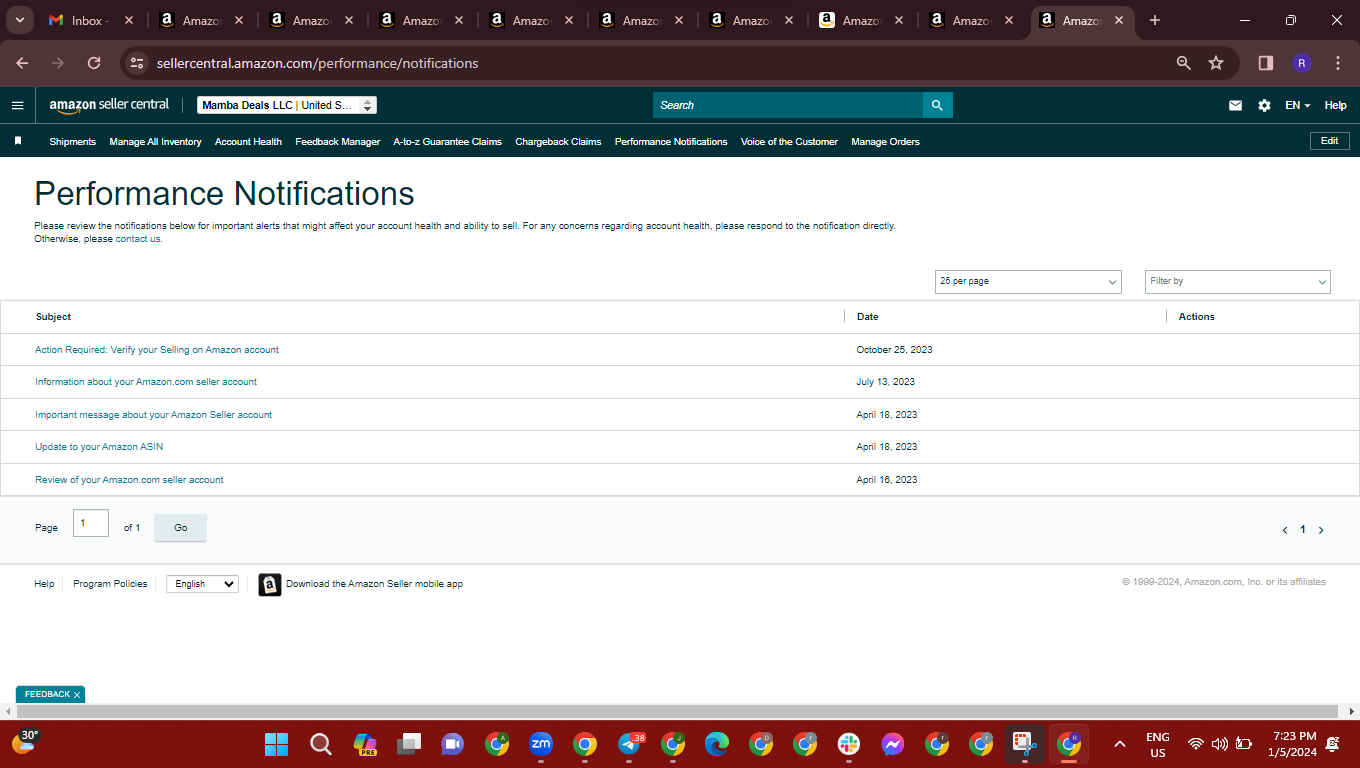Viewport: 1360px width, 768px height.
Task: Open the EN language dropdown
Action: (x=1298, y=105)
